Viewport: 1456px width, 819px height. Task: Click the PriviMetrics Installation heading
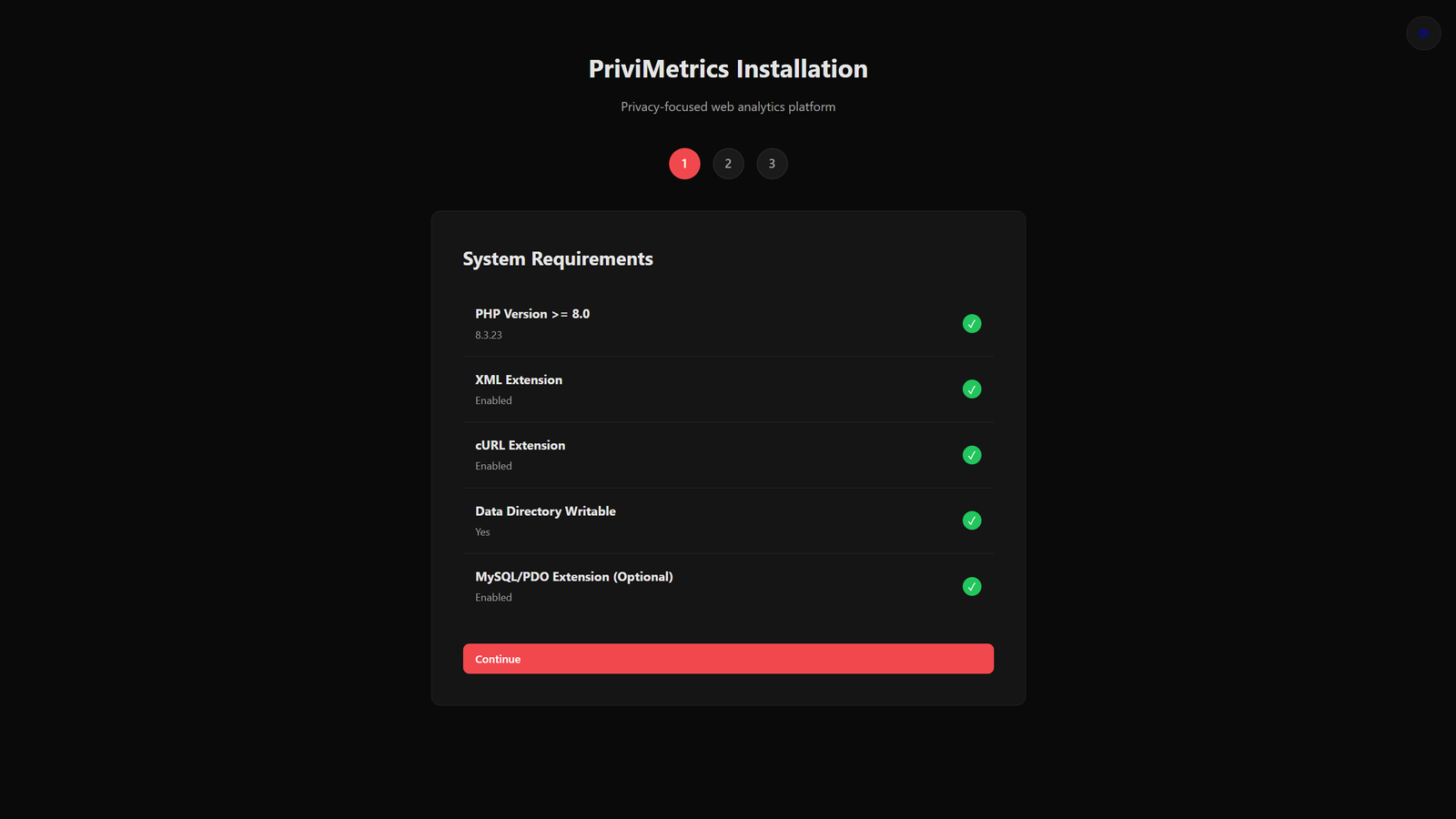click(x=728, y=68)
